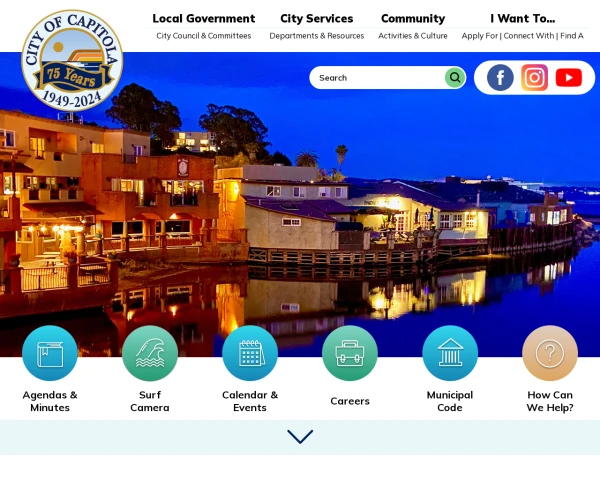Image resolution: width=600 pixels, height=480 pixels.
Task: Open the Facebook page icon
Action: [x=500, y=78]
